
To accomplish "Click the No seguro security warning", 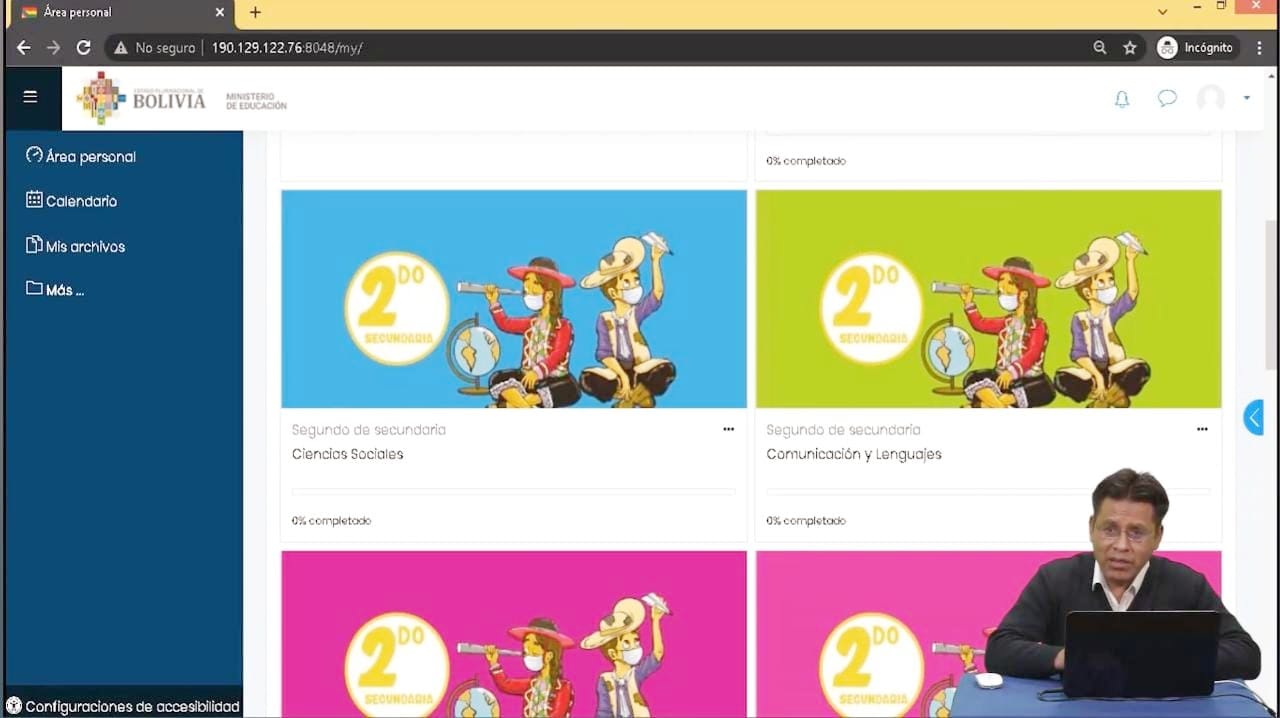I will click(x=154, y=47).
